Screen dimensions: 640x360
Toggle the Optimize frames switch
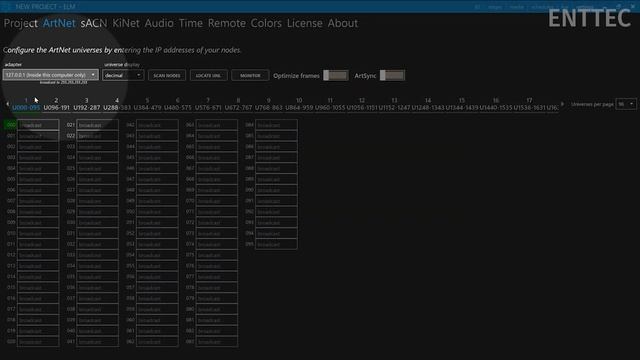click(336, 76)
